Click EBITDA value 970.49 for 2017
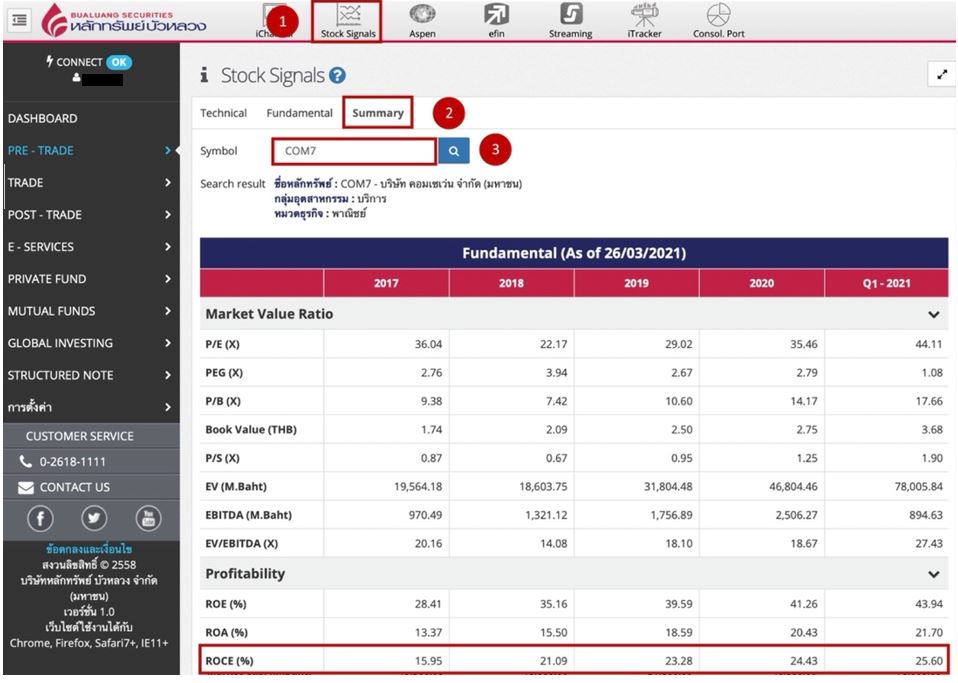Screen dimensions: 958x683 [x=425, y=515]
